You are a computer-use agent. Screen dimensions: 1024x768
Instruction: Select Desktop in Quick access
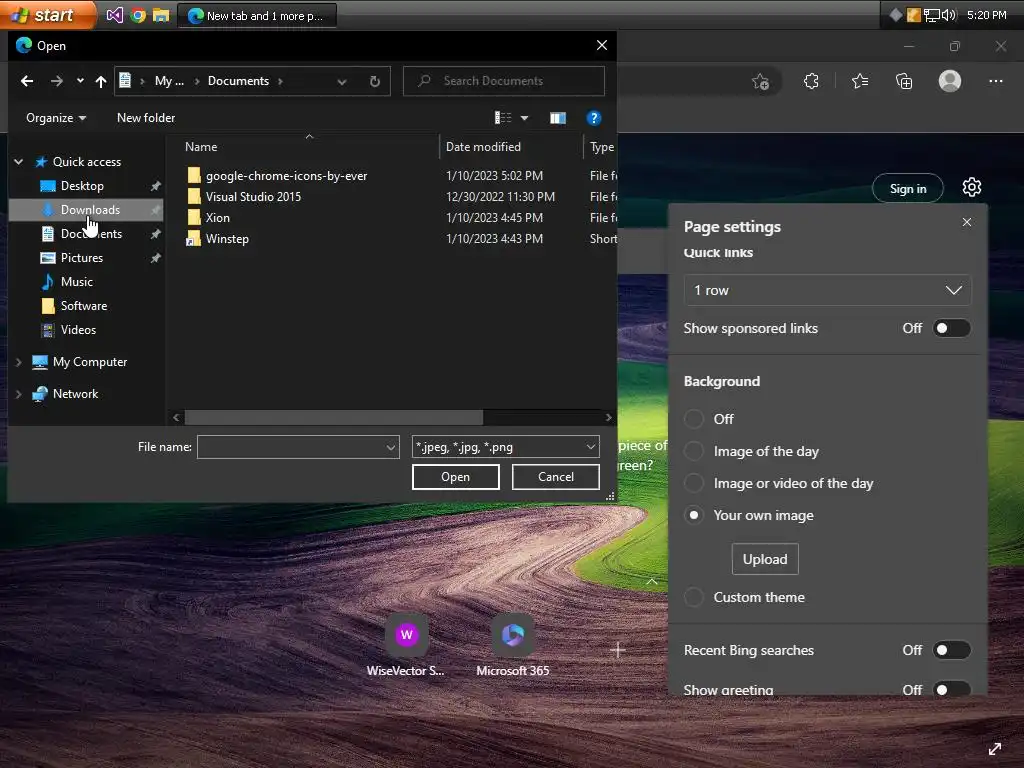(82, 186)
